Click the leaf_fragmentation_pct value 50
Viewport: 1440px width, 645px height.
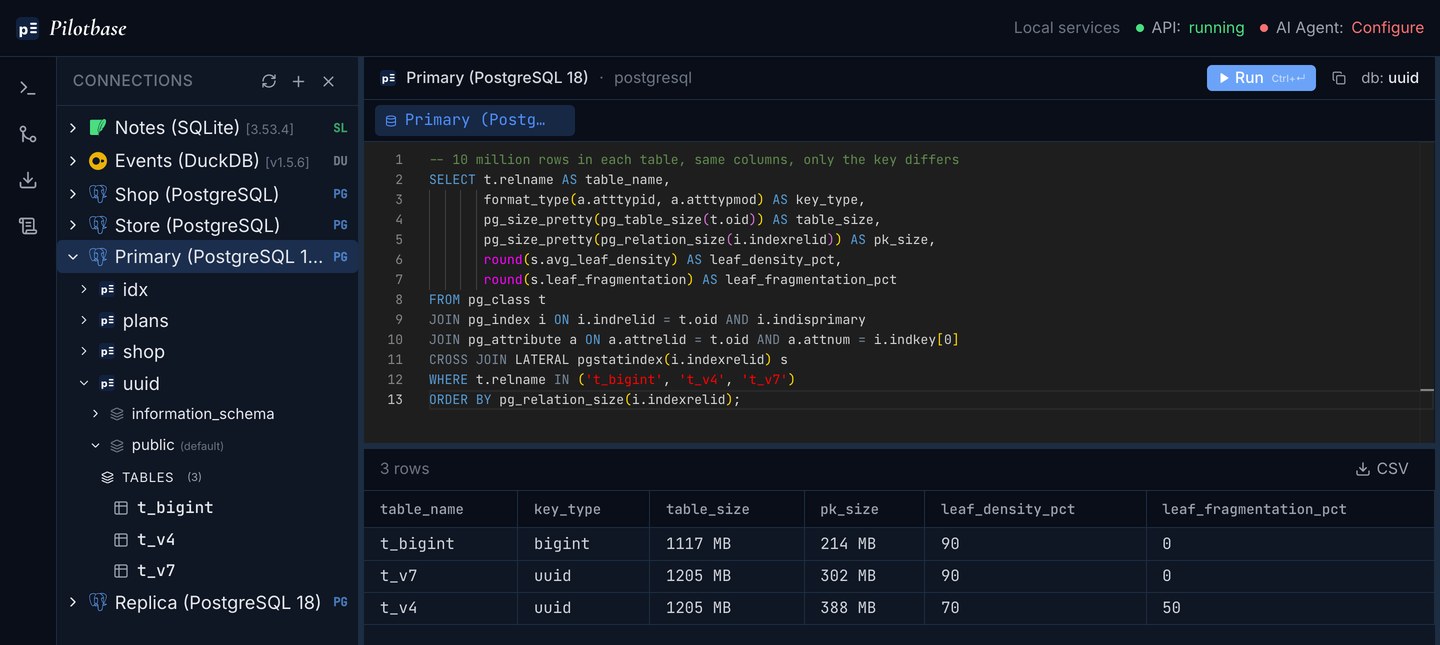tap(1171, 608)
